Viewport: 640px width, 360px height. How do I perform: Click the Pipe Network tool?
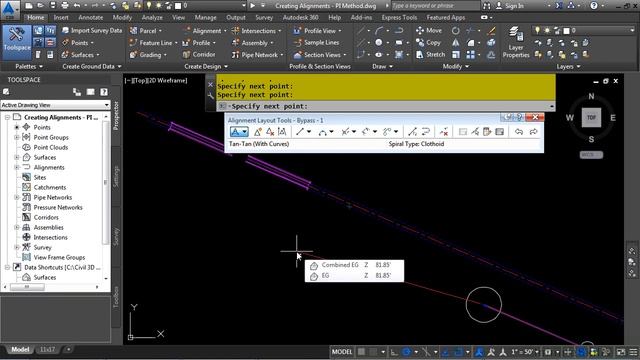257,55
